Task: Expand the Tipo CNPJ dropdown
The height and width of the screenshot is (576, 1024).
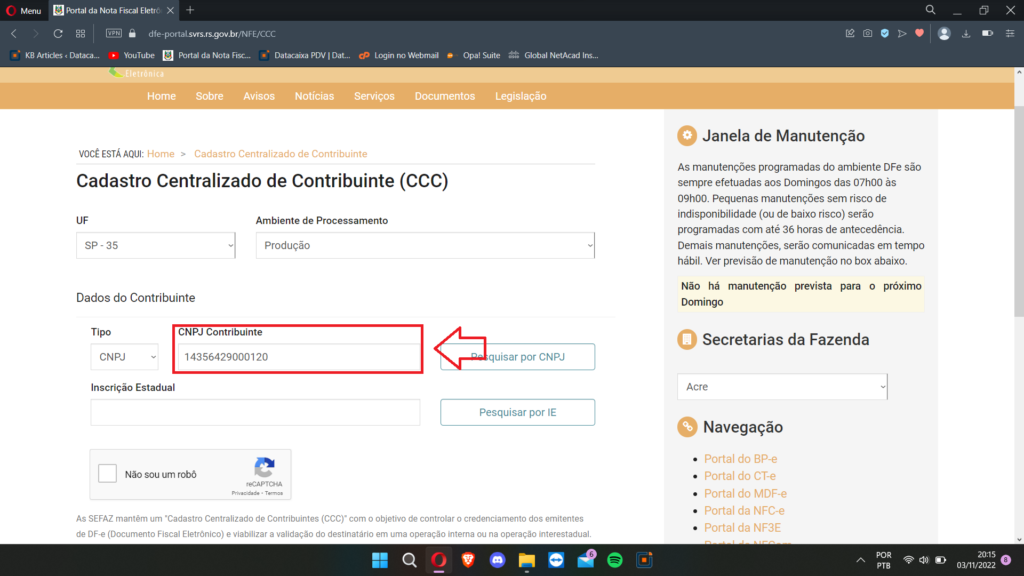Action: coord(124,357)
